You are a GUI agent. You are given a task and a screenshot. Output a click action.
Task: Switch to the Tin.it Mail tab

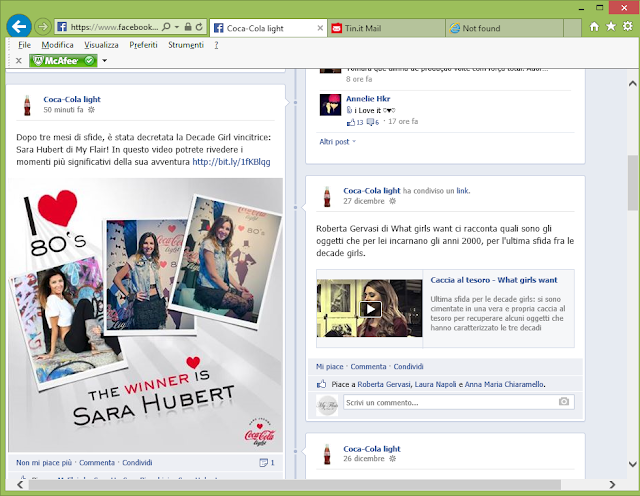point(386,28)
